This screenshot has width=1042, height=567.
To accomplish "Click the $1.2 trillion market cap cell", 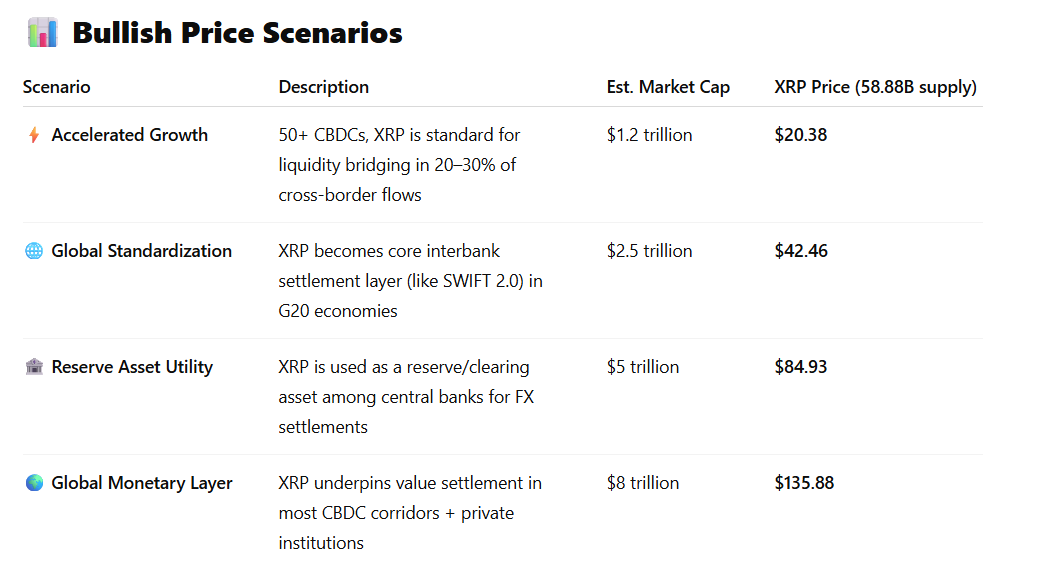I will pyautogui.click(x=649, y=135).
